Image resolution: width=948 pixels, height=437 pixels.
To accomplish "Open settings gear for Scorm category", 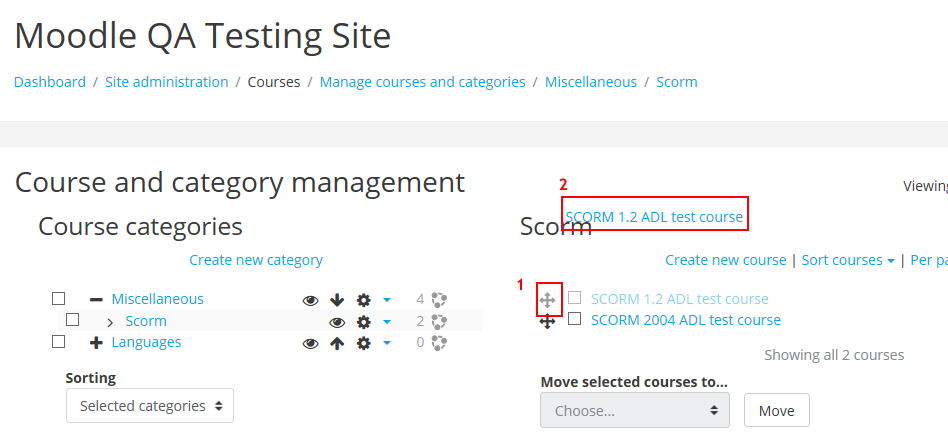I will coord(363,322).
